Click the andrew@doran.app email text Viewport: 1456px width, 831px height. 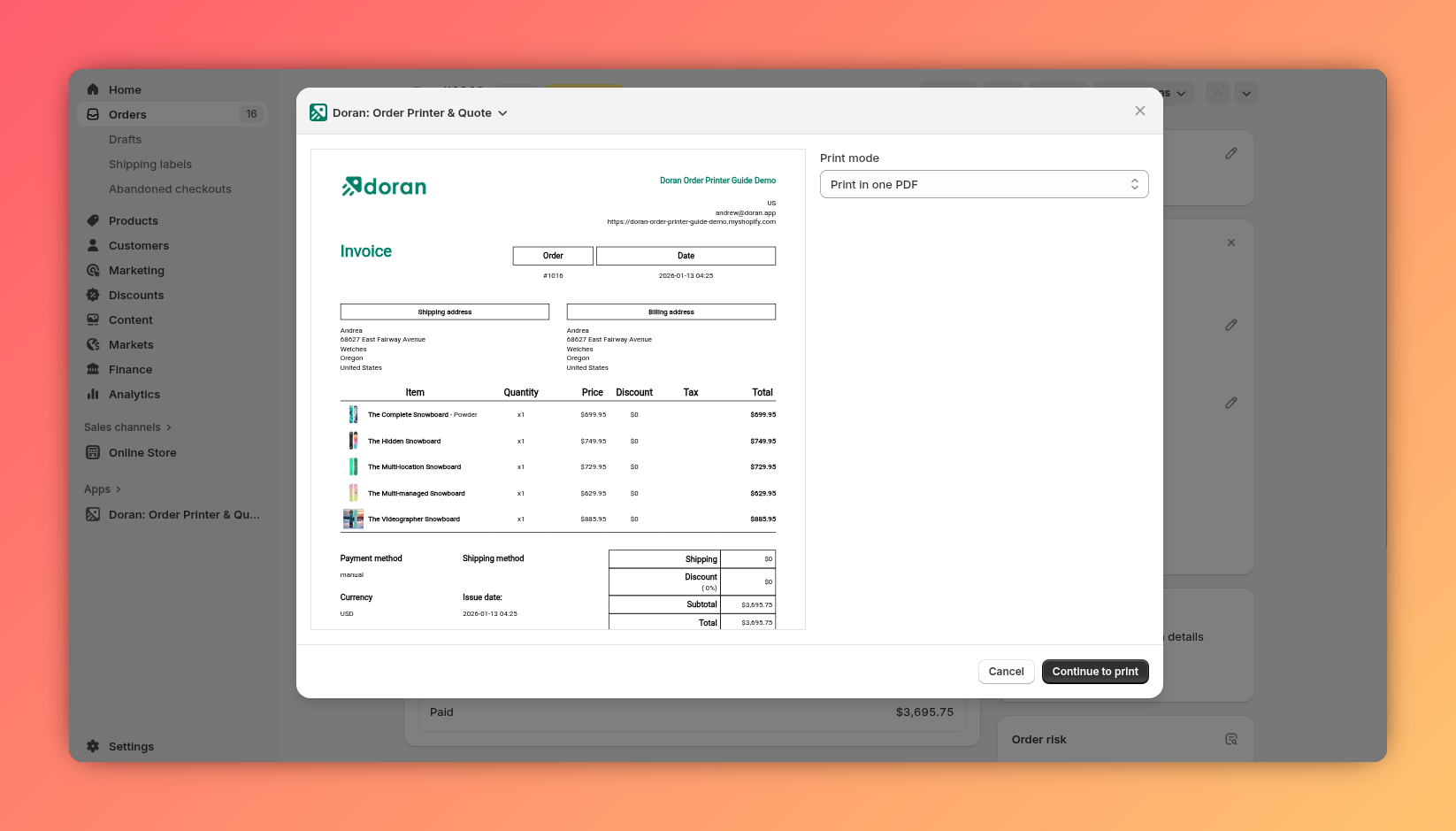point(746,212)
